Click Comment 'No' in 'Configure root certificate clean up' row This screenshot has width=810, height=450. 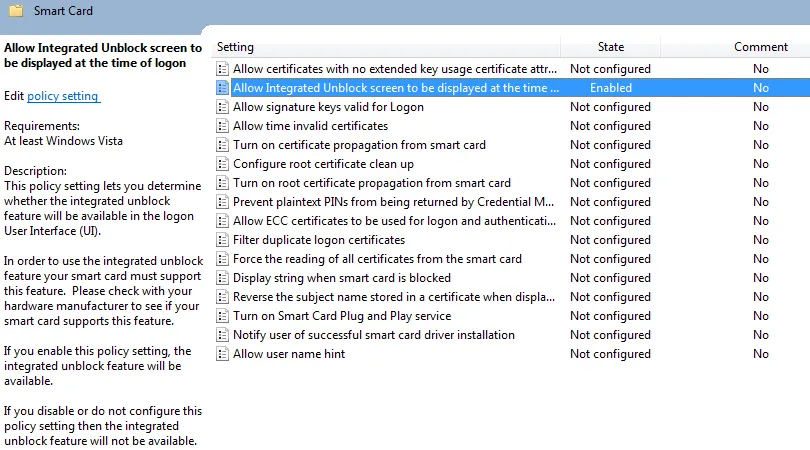(x=760, y=164)
